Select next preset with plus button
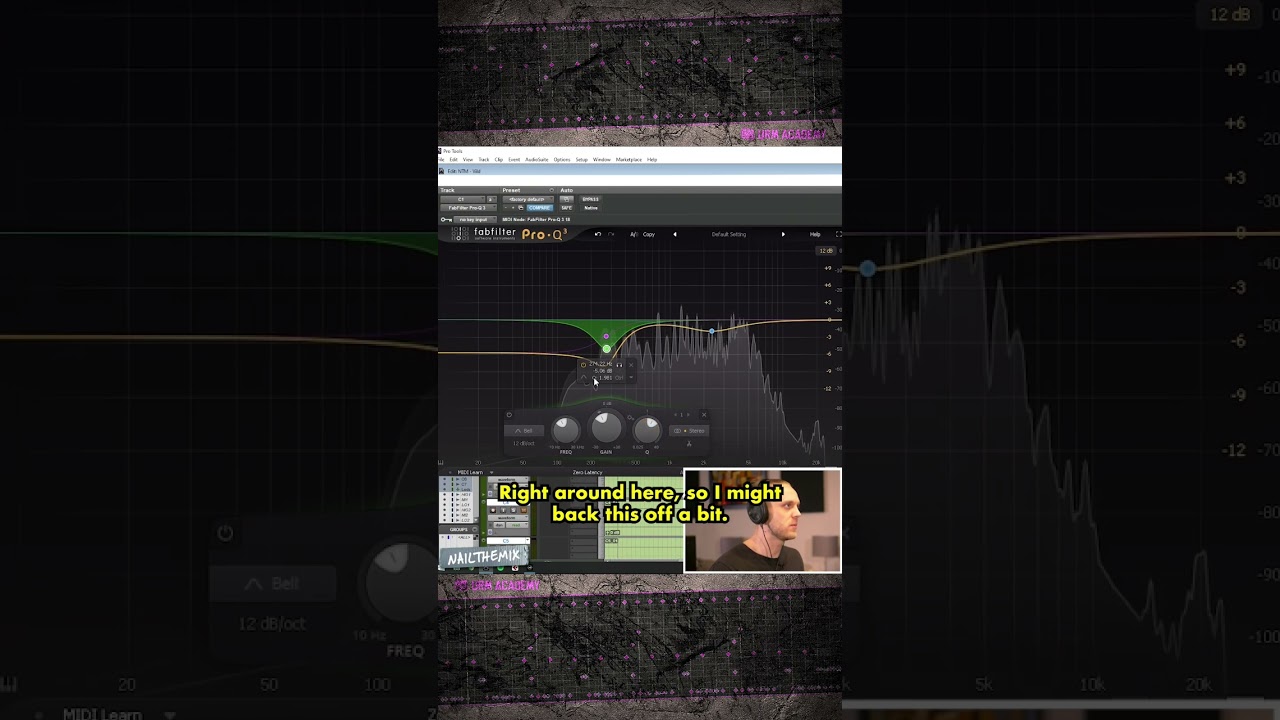 coord(513,208)
